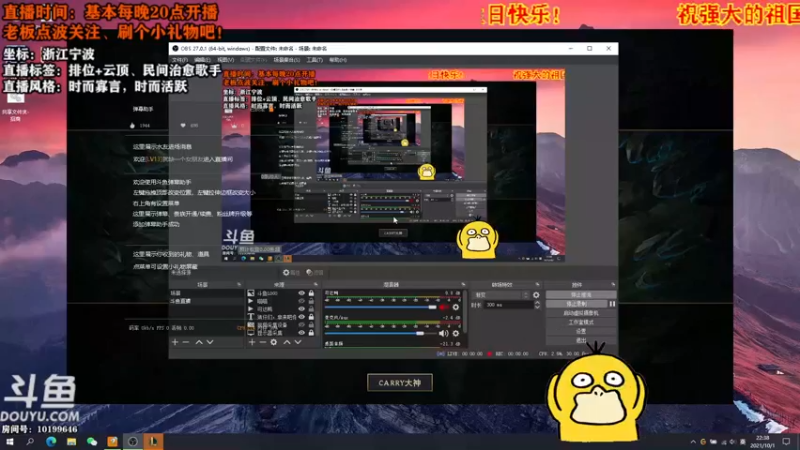
Task: Open the 编辑(E) menu in OBS
Action: (x=203, y=60)
